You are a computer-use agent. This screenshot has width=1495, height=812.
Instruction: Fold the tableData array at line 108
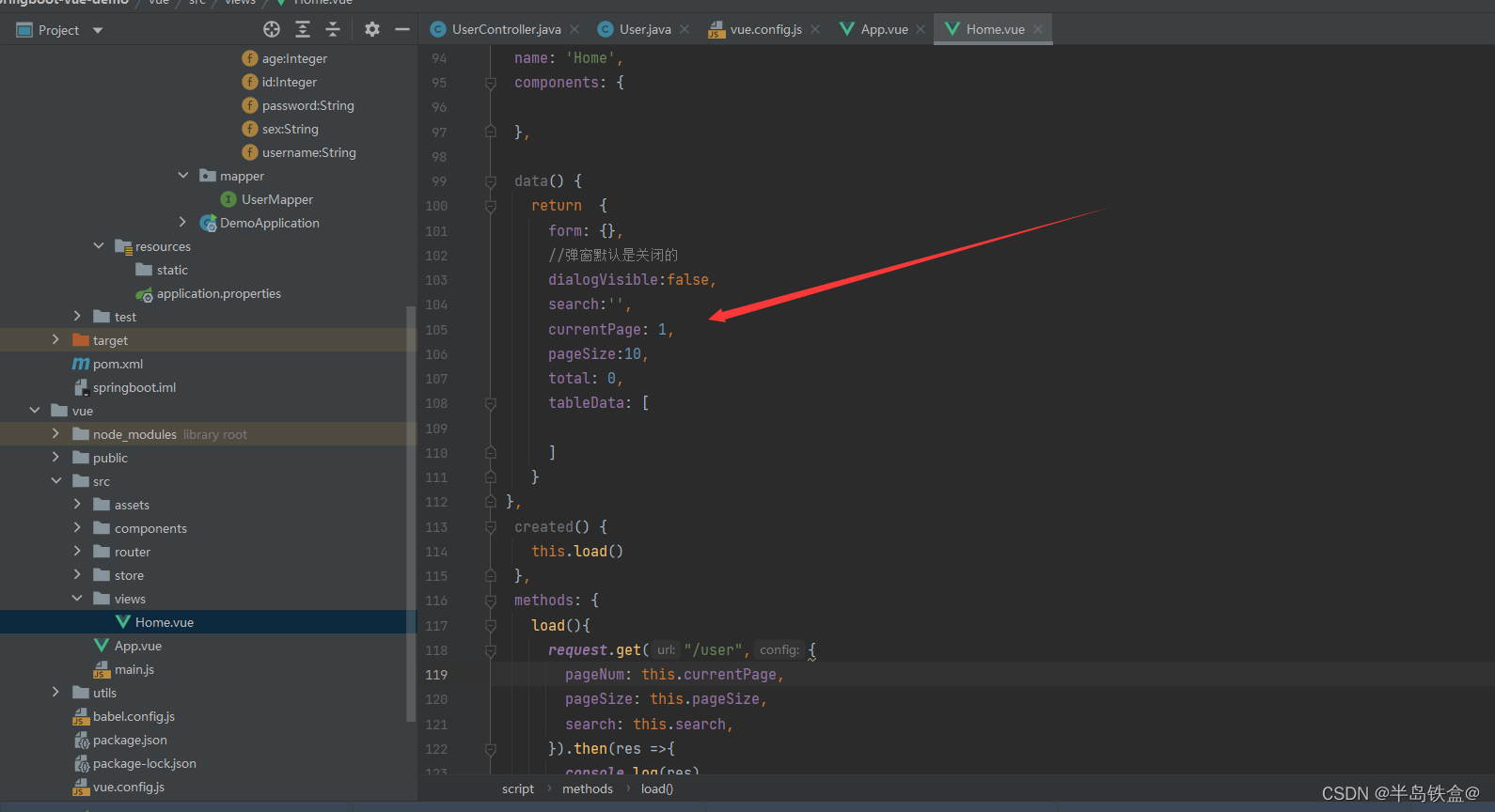point(490,403)
